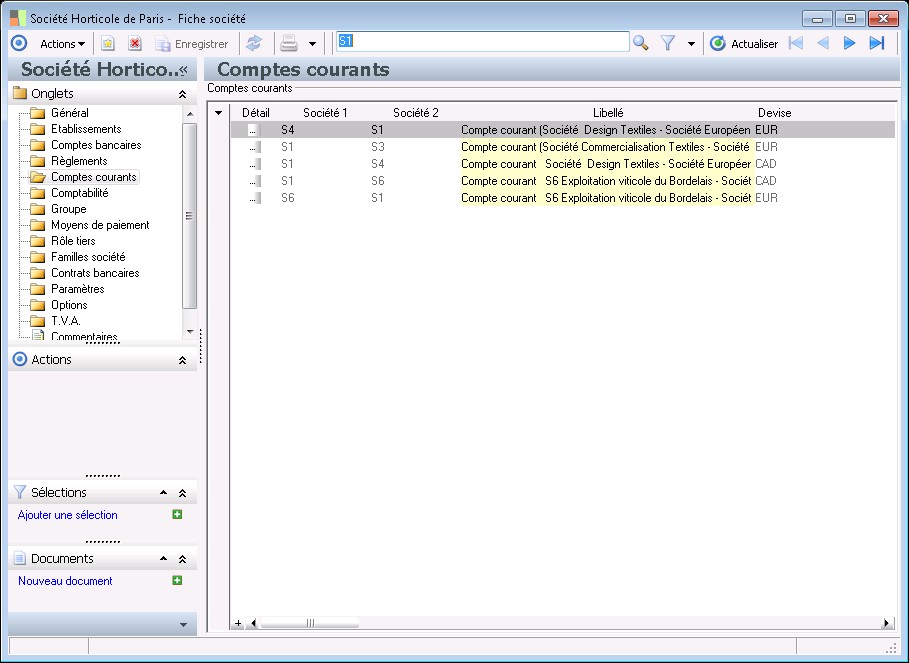
Task: Go to the last record arrow
Action: click(877, 43)
